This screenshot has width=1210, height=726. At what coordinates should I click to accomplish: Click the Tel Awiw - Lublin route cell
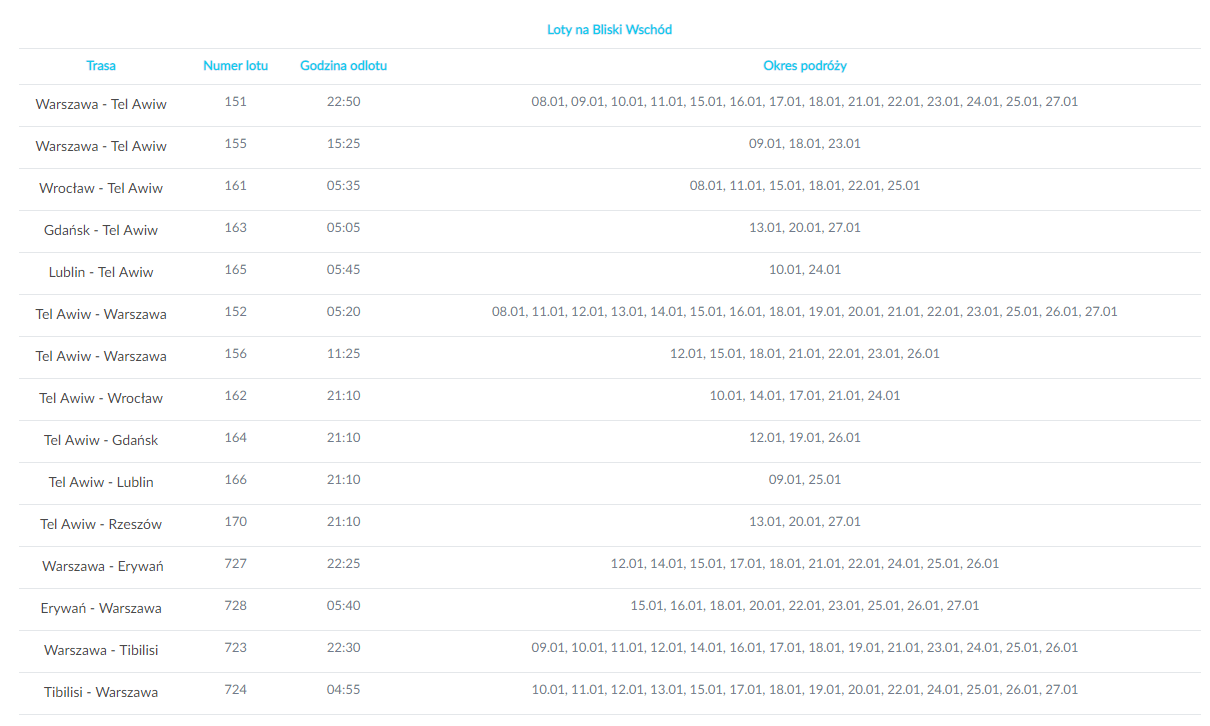pyautogui.click(x=101, y=482)
